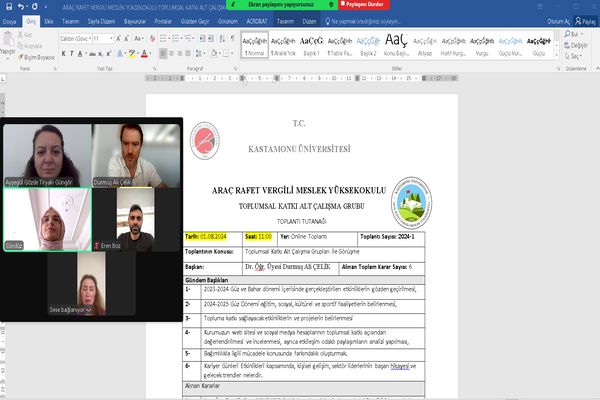Click the Yapıştır paste clipboard icon

[8, 39]
